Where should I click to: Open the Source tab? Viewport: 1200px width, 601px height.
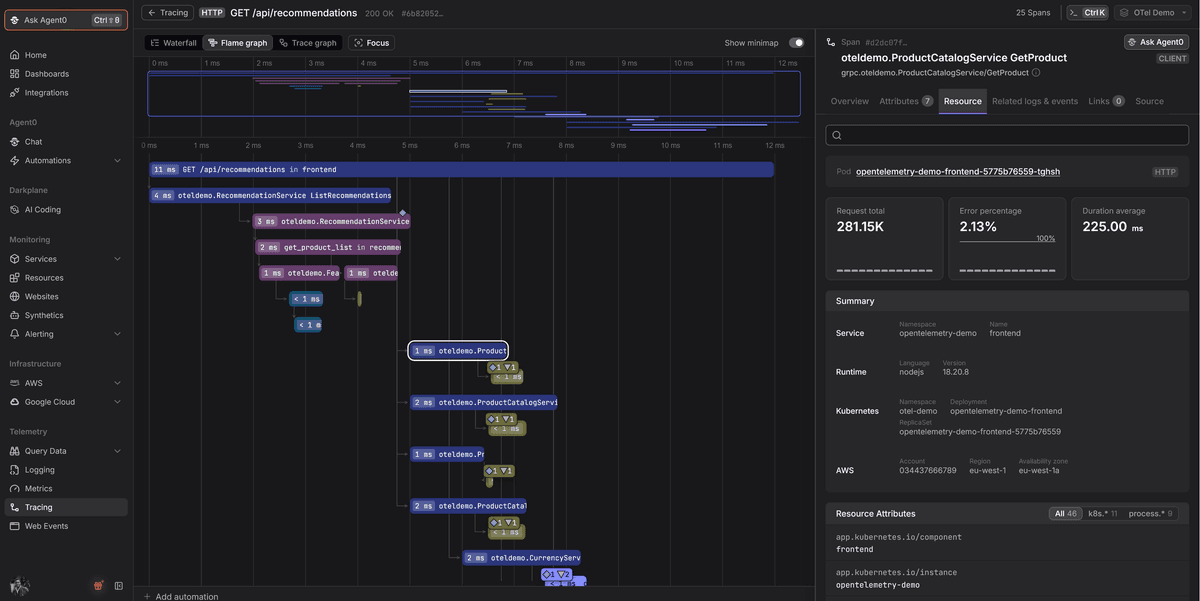click(x=1149, y=101)
